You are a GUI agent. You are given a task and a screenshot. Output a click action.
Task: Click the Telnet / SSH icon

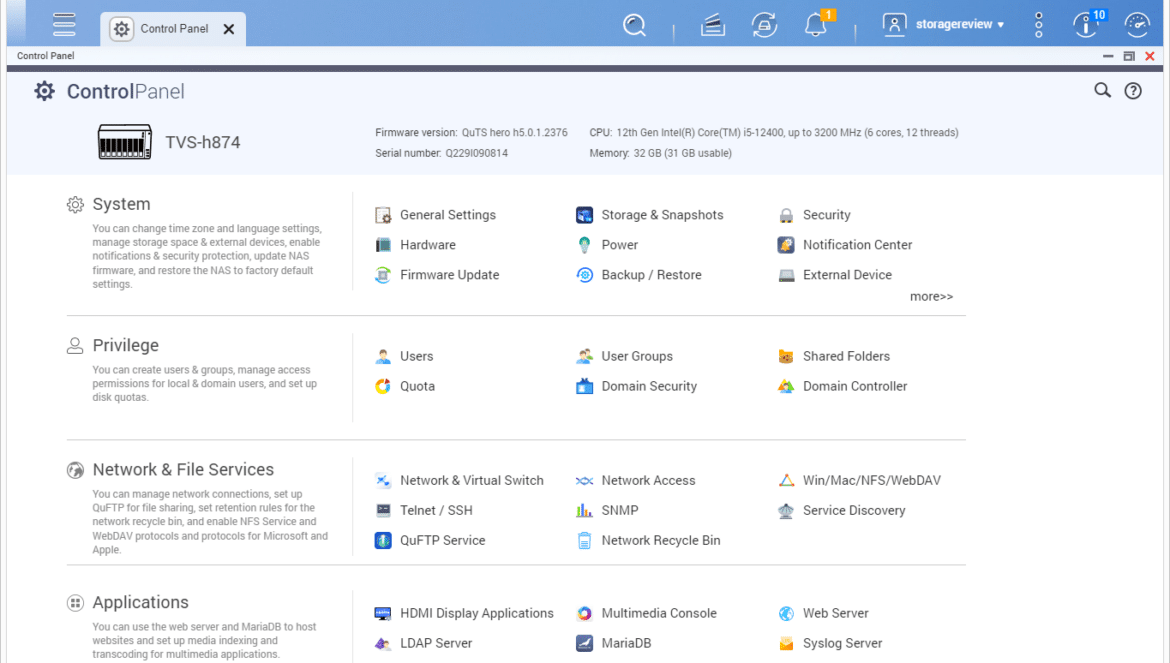(x=383, y=510)
